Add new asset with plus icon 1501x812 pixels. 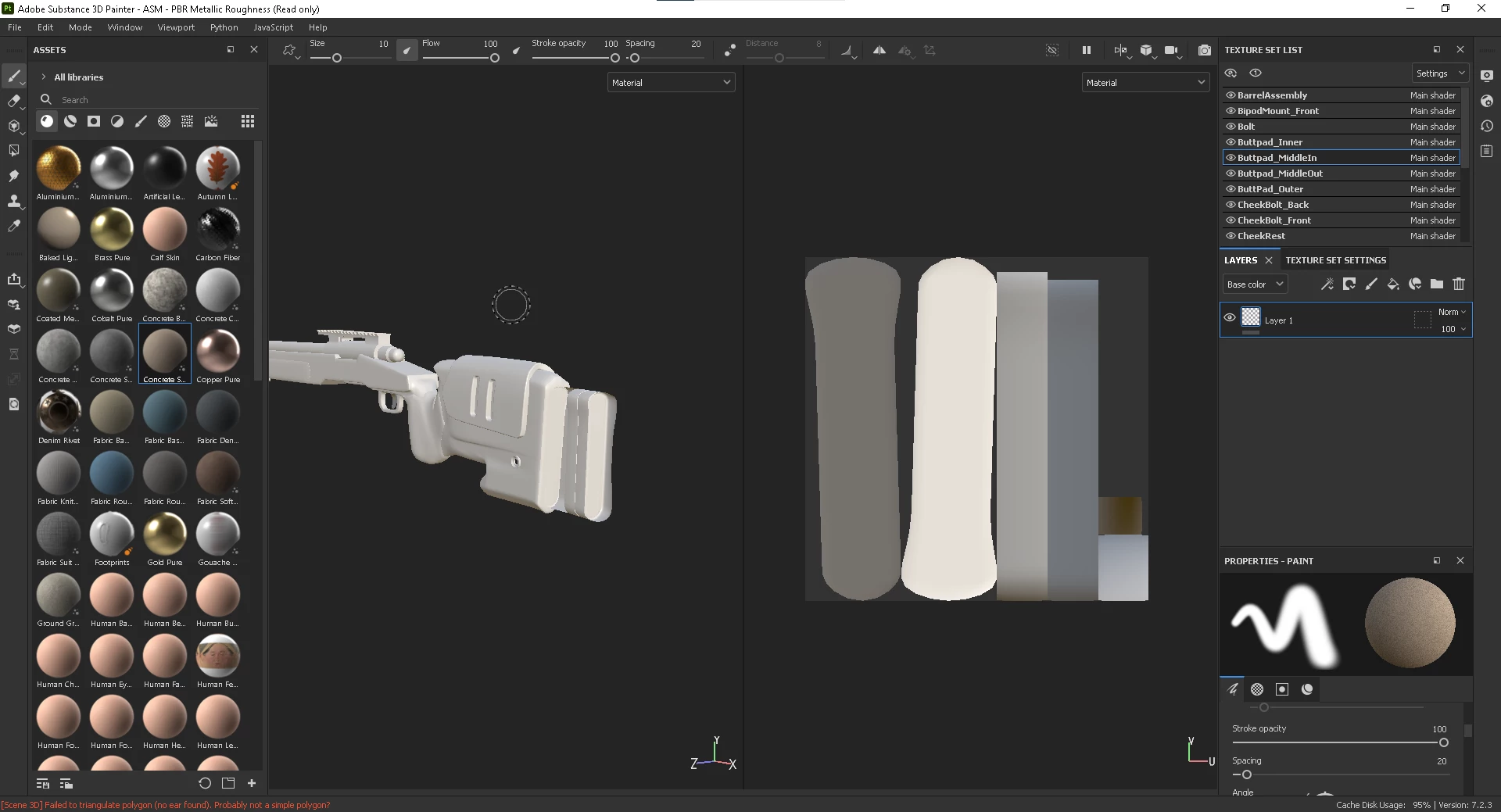tap(252, 783)
